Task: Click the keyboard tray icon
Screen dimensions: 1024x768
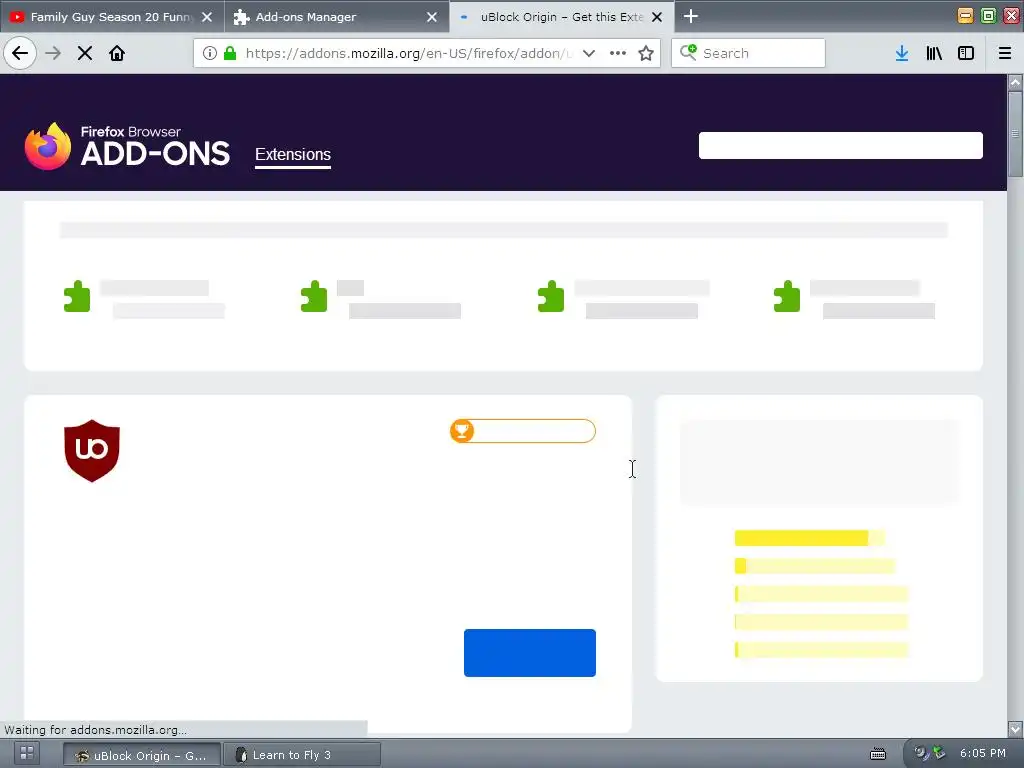Action: coord(878,754)
